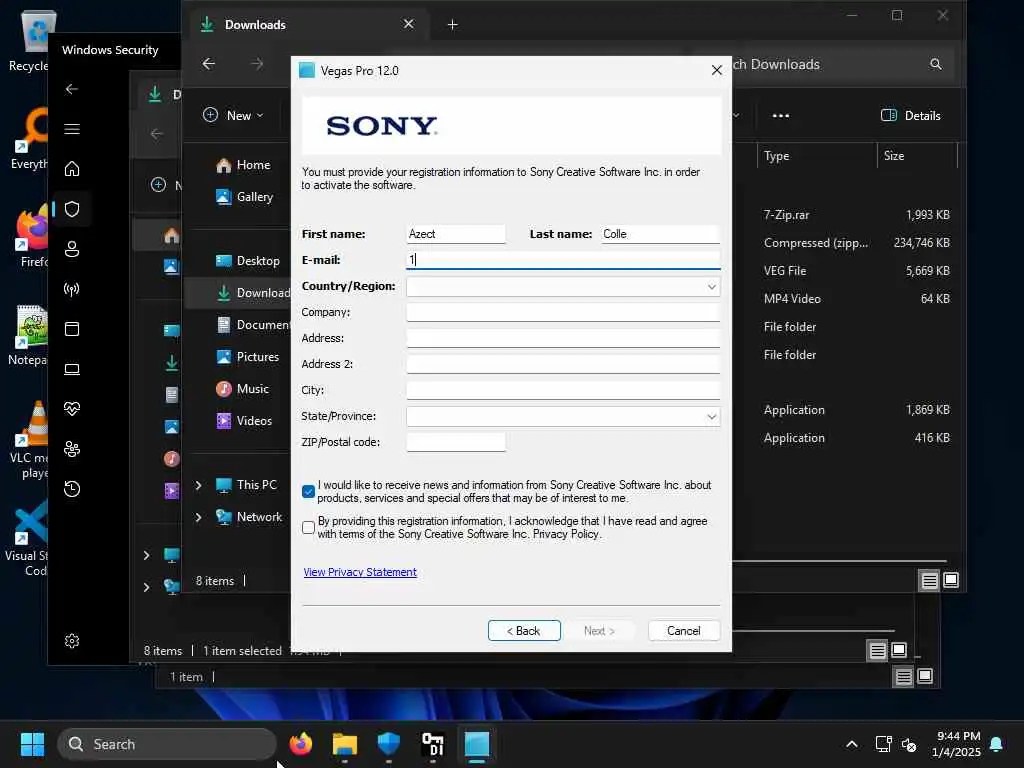Image resolution: width=1024 pixels, height=768 pixels.
Task: Sort by the Type column header
Action: click(x=776, y=156)
